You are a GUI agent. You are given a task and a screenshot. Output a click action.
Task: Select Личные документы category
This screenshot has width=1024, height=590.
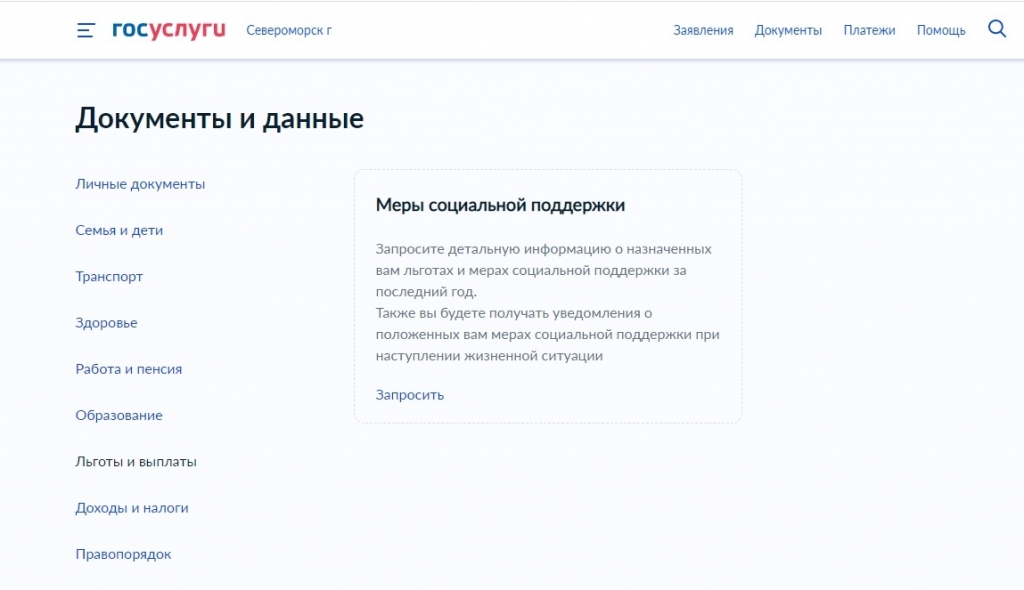coord(140,184)
